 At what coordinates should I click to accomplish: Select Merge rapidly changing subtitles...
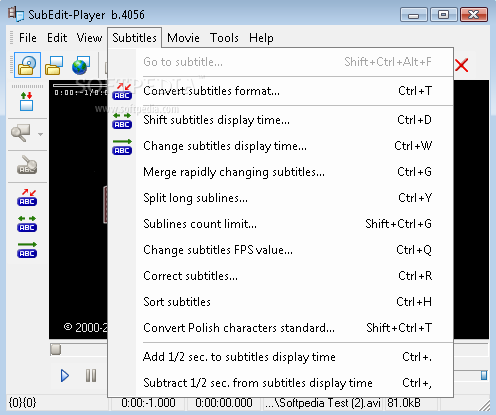pos(281,172)
